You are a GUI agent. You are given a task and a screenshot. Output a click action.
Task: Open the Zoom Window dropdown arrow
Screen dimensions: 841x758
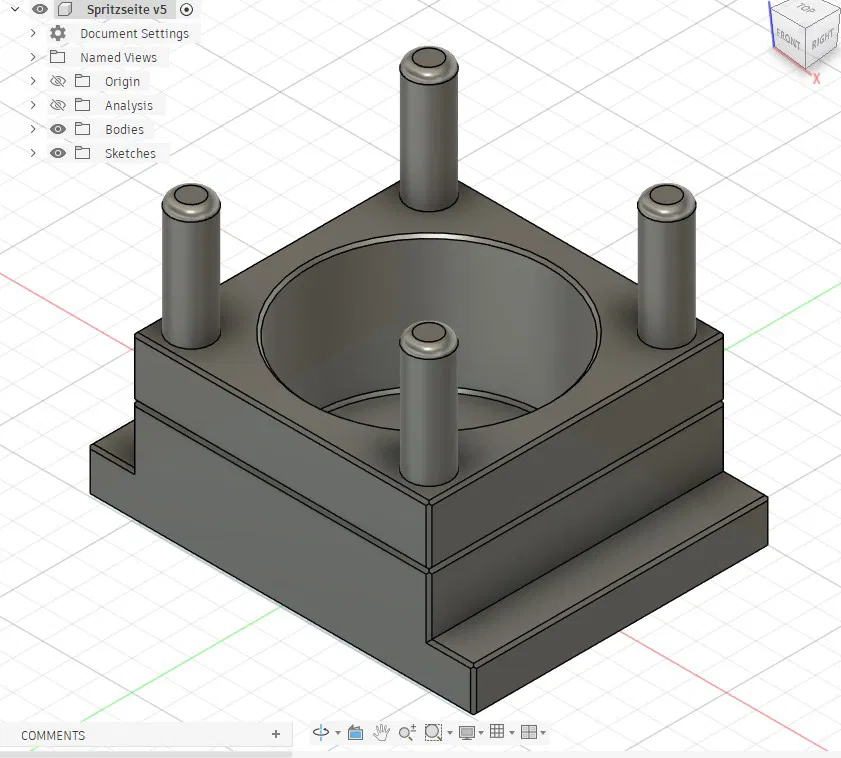450,733
